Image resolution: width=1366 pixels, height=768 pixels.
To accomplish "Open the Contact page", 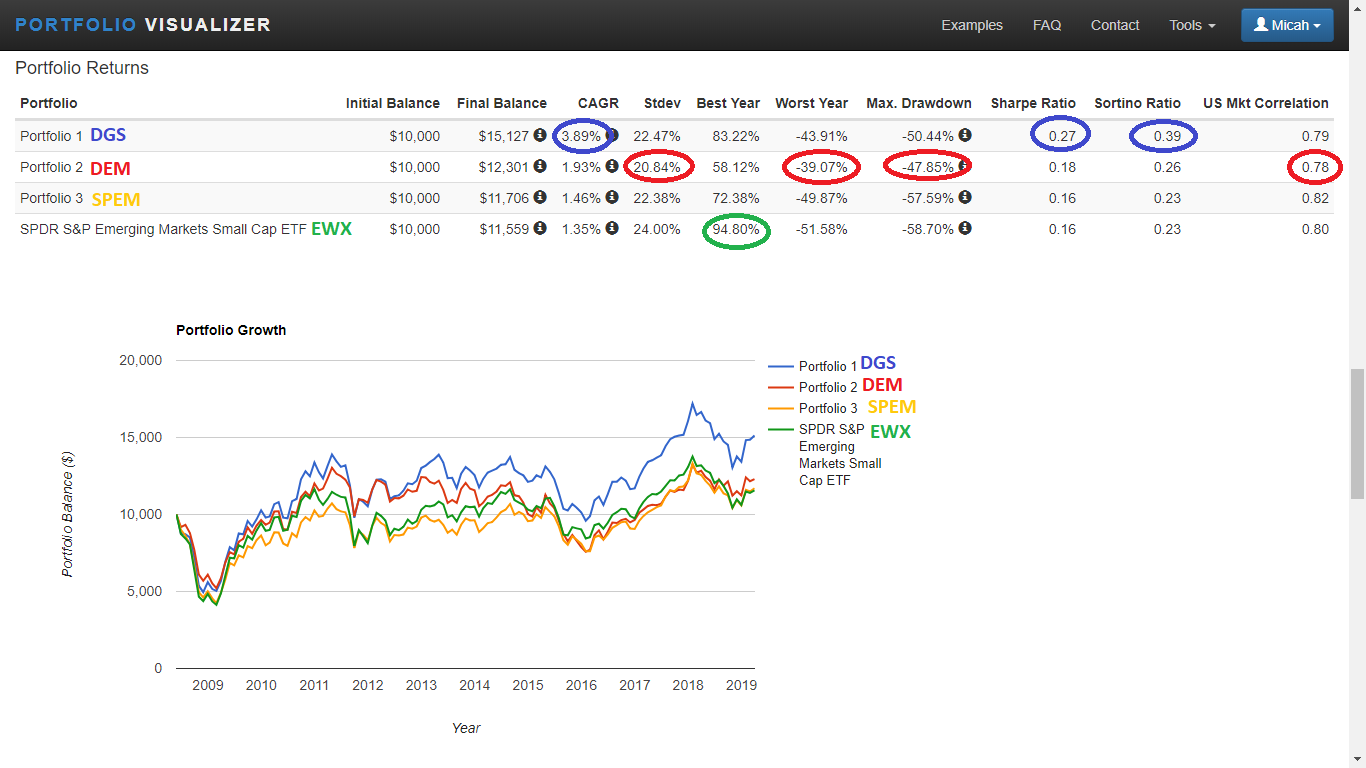I will (x=1115, y=25).
